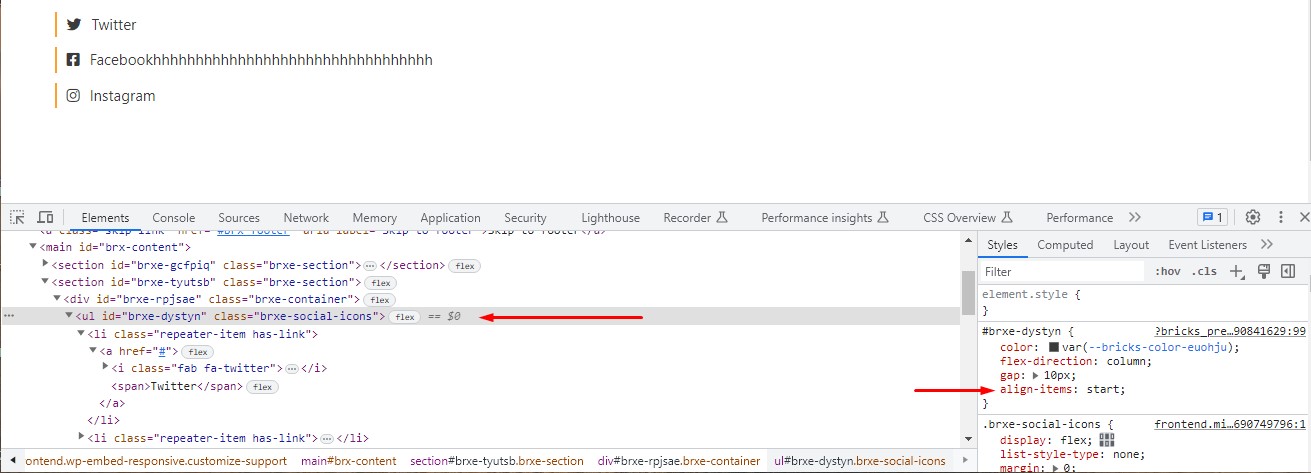Toggle flex badge on section brxe-tyutsb
The image size is (1311, 473).
(381, 283)
